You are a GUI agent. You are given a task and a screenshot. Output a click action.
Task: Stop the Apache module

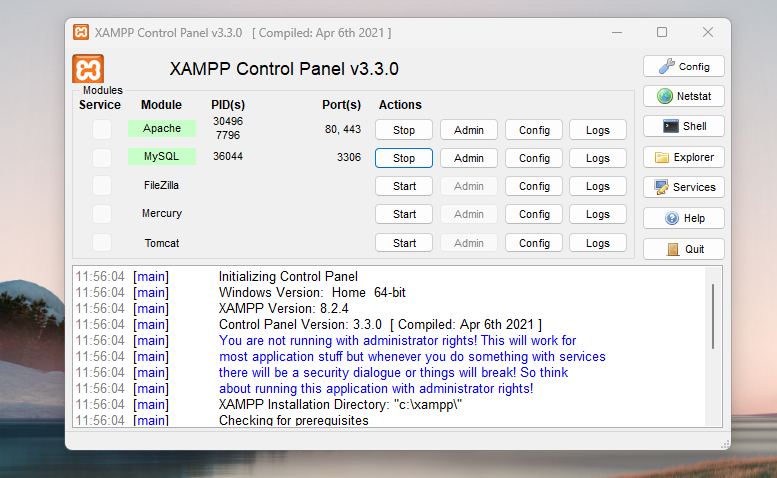404,130
